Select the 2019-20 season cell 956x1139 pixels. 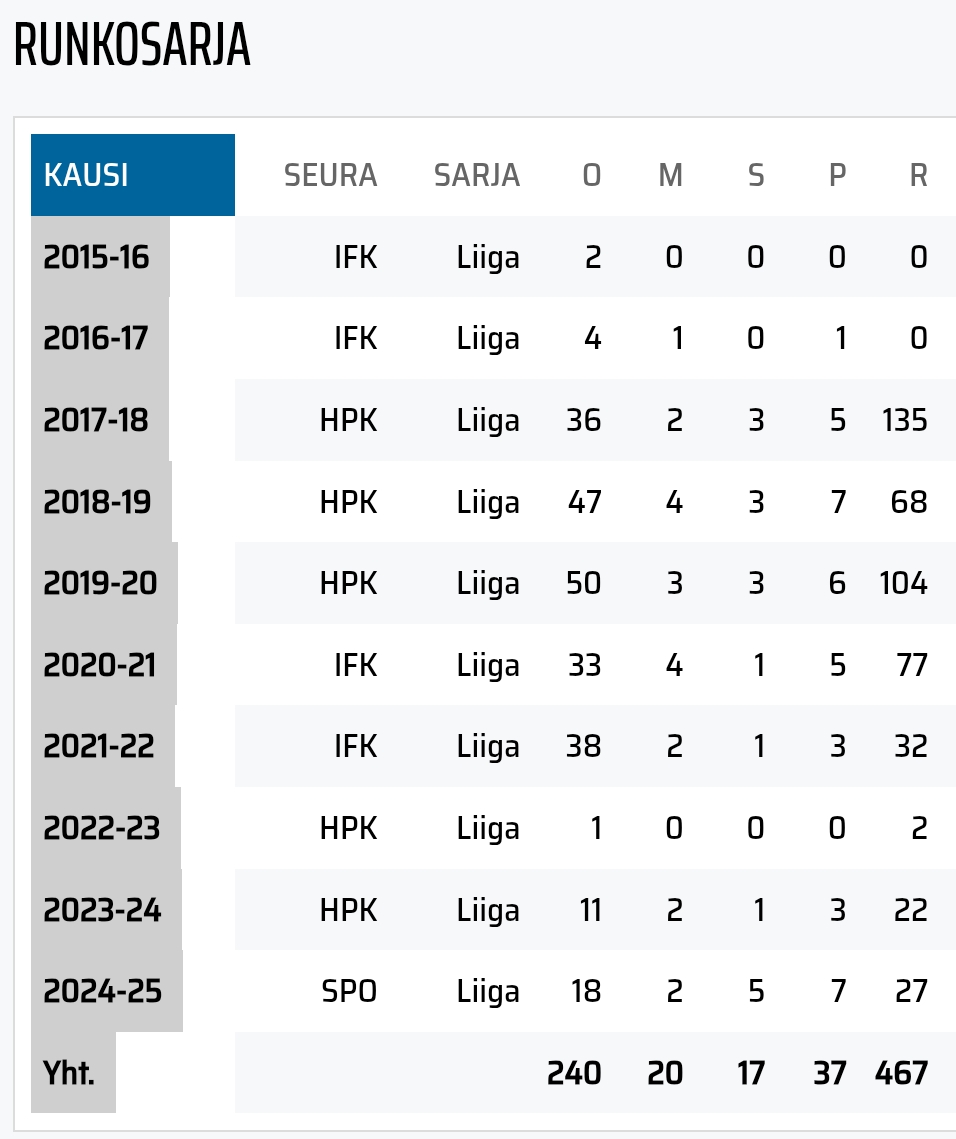[x=100, y=583]
